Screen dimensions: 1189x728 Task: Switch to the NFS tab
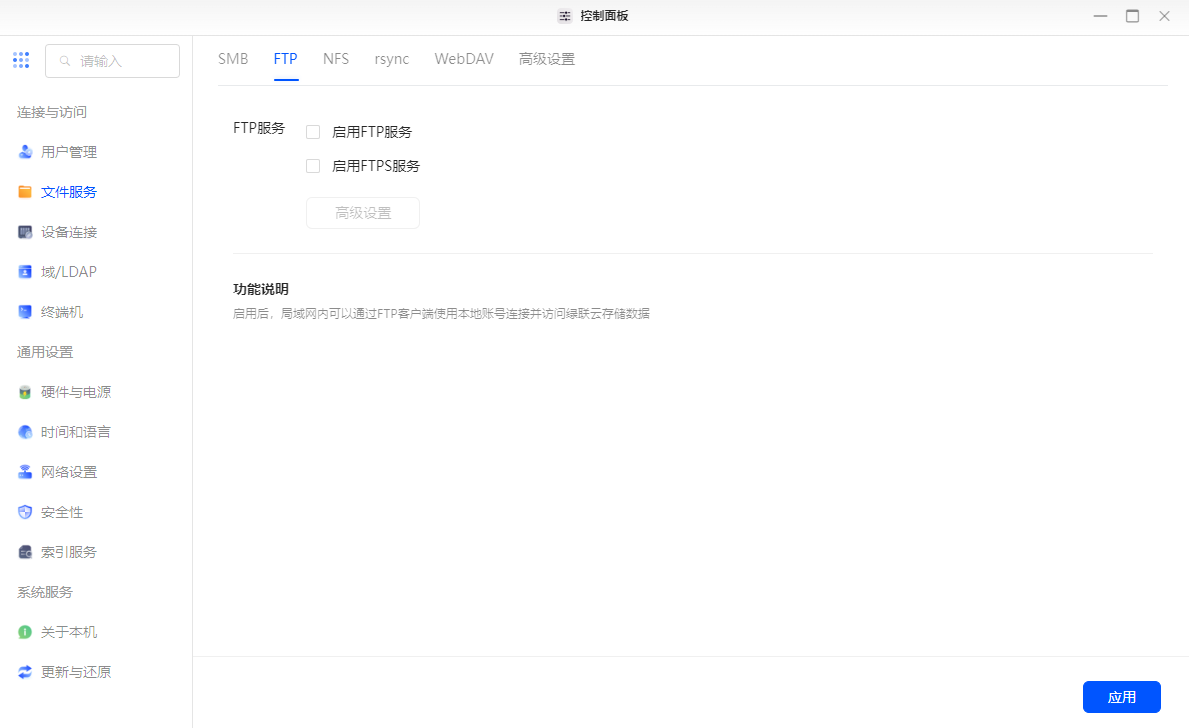click(x=336, y=59)
